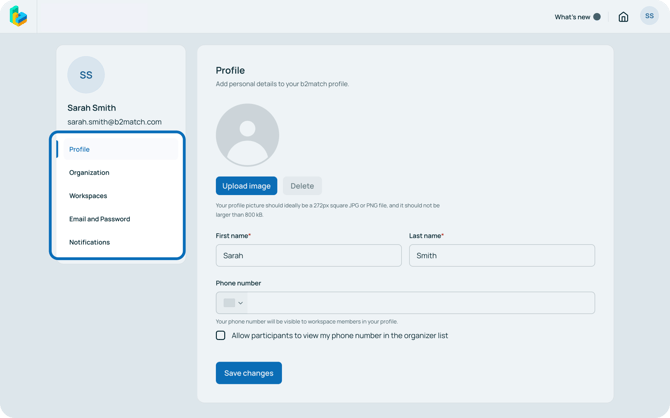Click Save changes button
This screenshot has height=418, width=670.
(x=248, y=373)
